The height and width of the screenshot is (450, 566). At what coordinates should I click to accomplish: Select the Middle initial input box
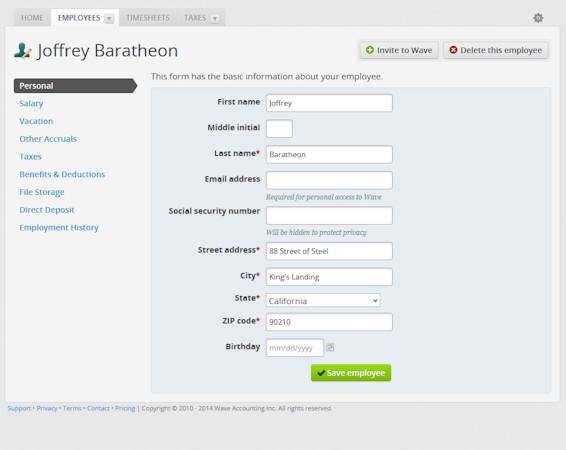point(279,128)
